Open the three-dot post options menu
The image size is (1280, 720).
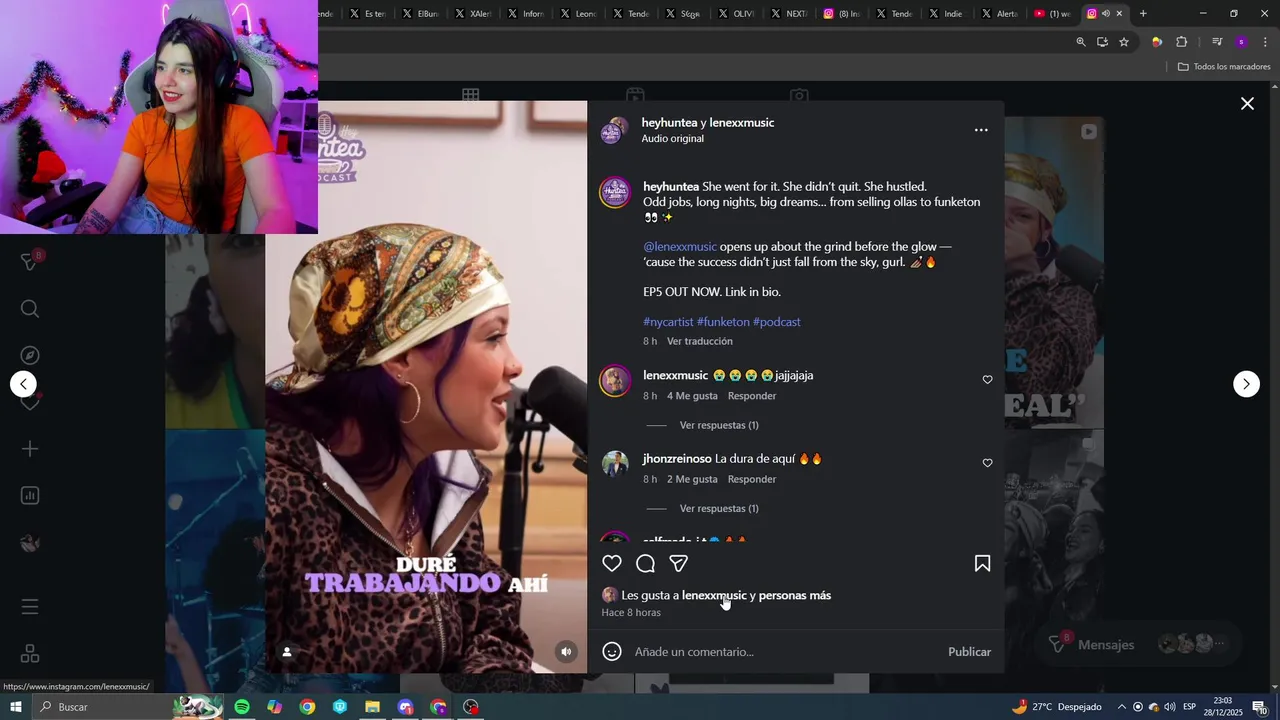pos(981,130)
